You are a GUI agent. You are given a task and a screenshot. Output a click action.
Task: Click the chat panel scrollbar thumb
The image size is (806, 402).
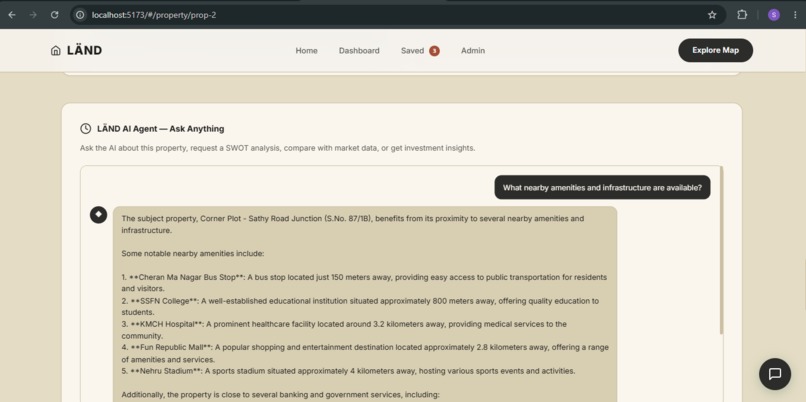pos(721,250)
